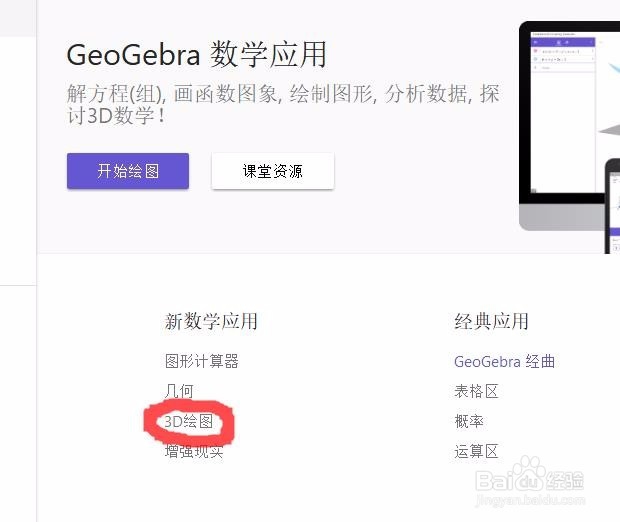Open the GeoGebra 经典 link
Image resolution: width=620 pixels, height=522 pixels.
coord(505,361)
